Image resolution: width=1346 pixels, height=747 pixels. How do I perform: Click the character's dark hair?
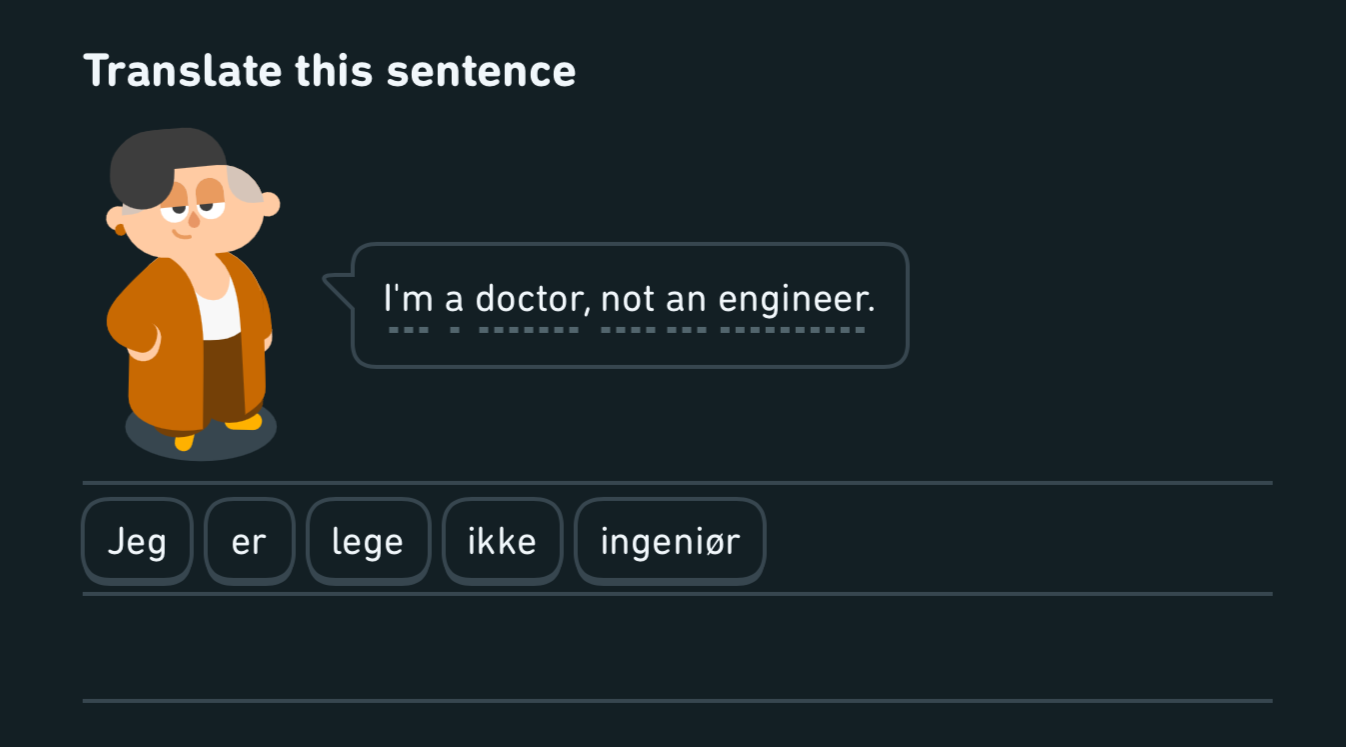click(160, 165)
